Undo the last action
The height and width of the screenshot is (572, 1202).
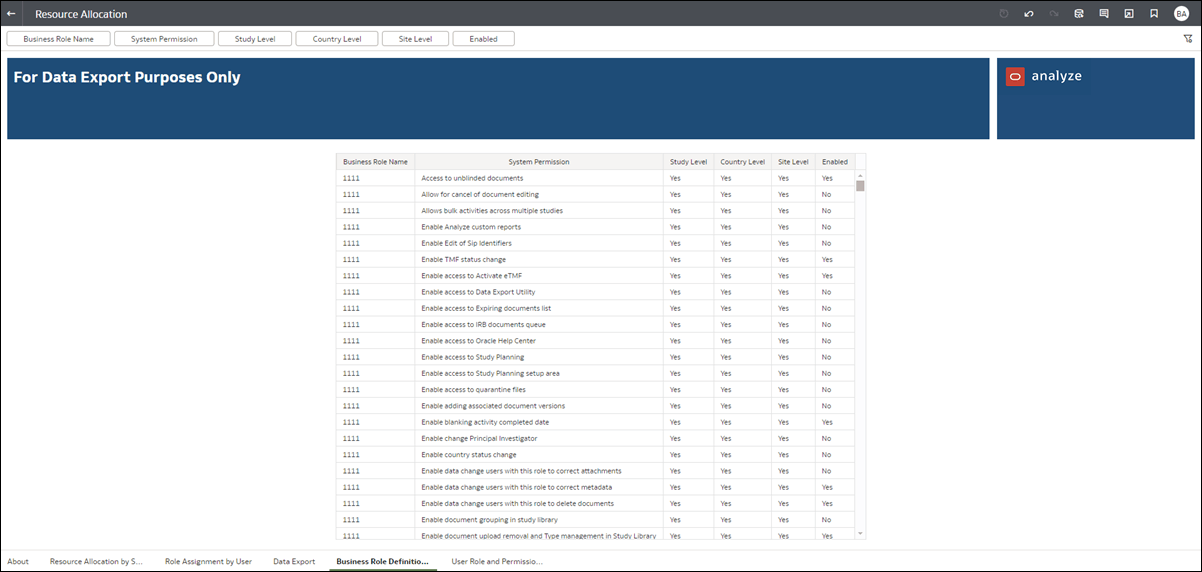pyautogui.click(x=1029, y=14)
